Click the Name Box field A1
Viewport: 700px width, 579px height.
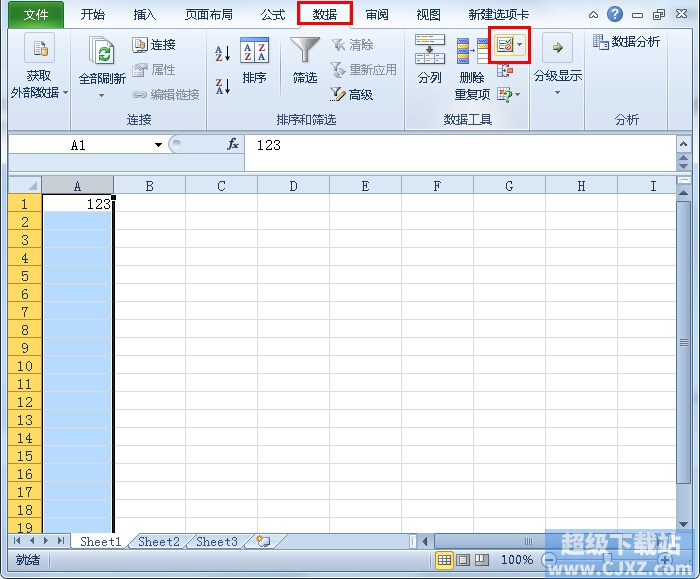point(79,145)
